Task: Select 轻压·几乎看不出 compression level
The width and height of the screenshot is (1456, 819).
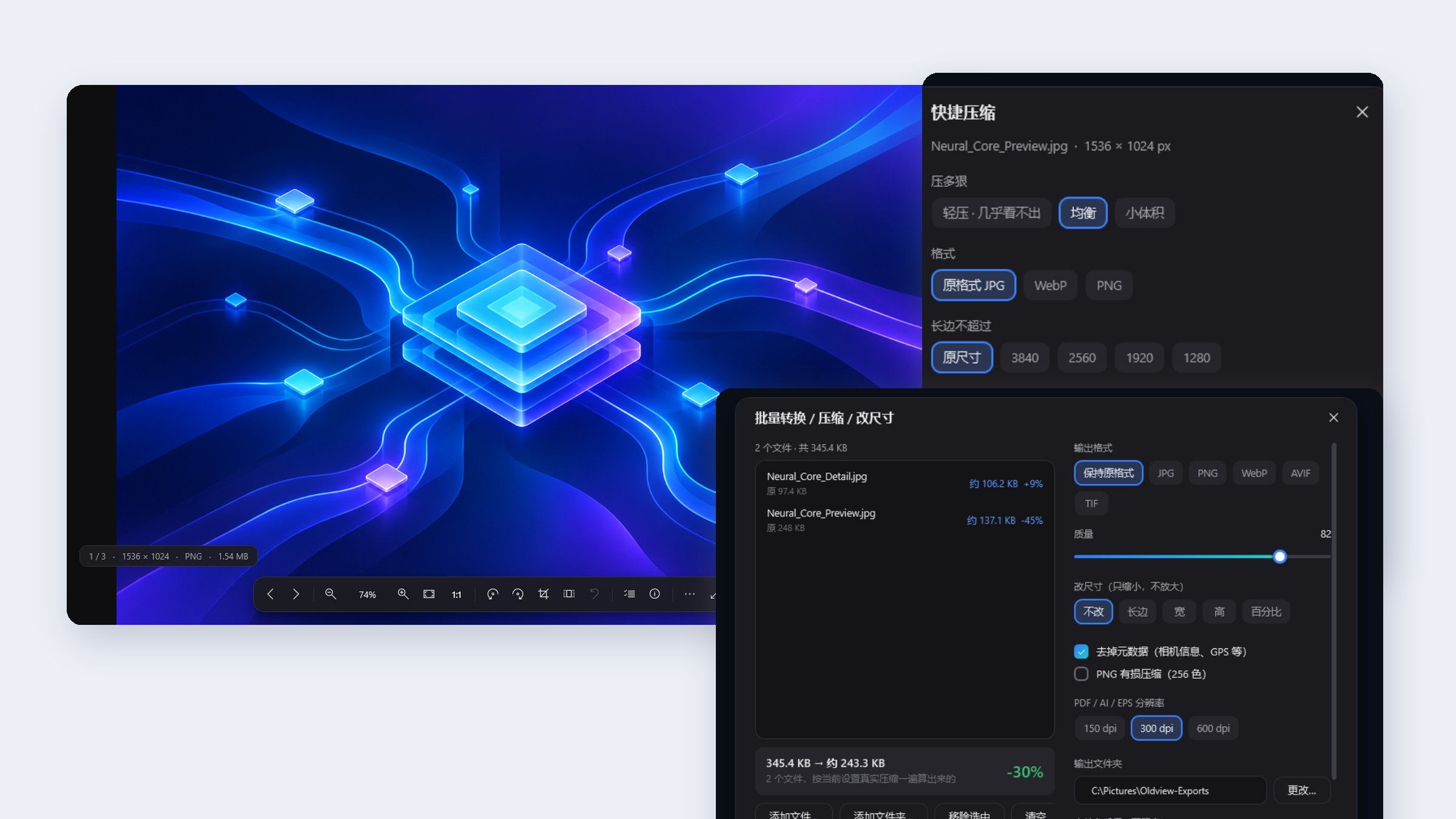Action: coord(991,213)
